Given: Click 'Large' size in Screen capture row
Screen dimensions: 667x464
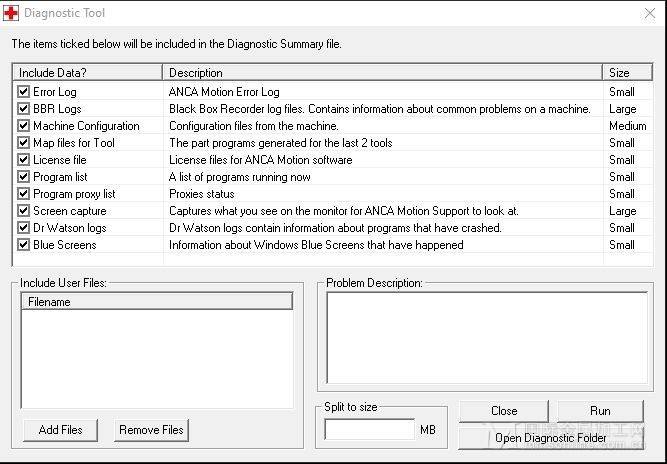Looking at the screenshot, I should 623,211.
